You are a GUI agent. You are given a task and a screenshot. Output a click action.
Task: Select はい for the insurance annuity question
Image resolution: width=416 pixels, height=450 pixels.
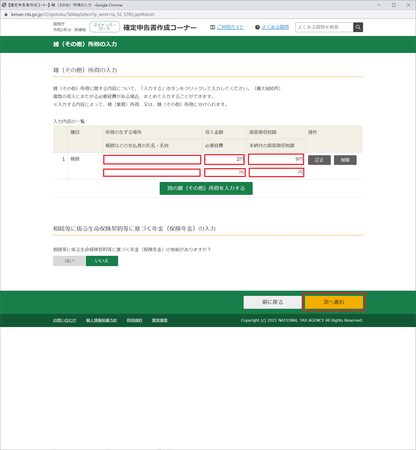pos(69,261)
